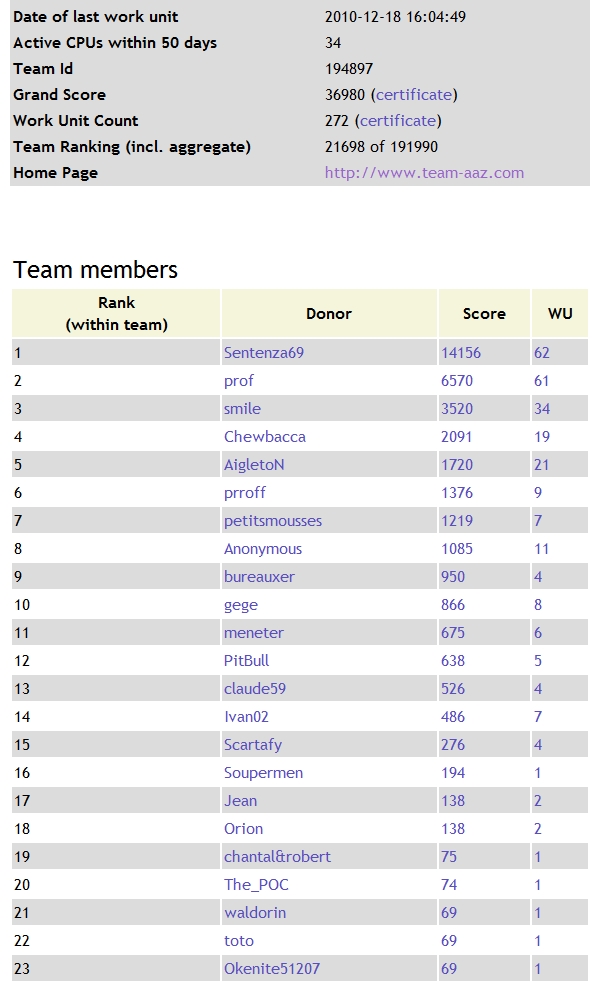Open the Anonymous donor entry
Image resolution: width=594 pixels, height=987 pixels.
(263, 549)
